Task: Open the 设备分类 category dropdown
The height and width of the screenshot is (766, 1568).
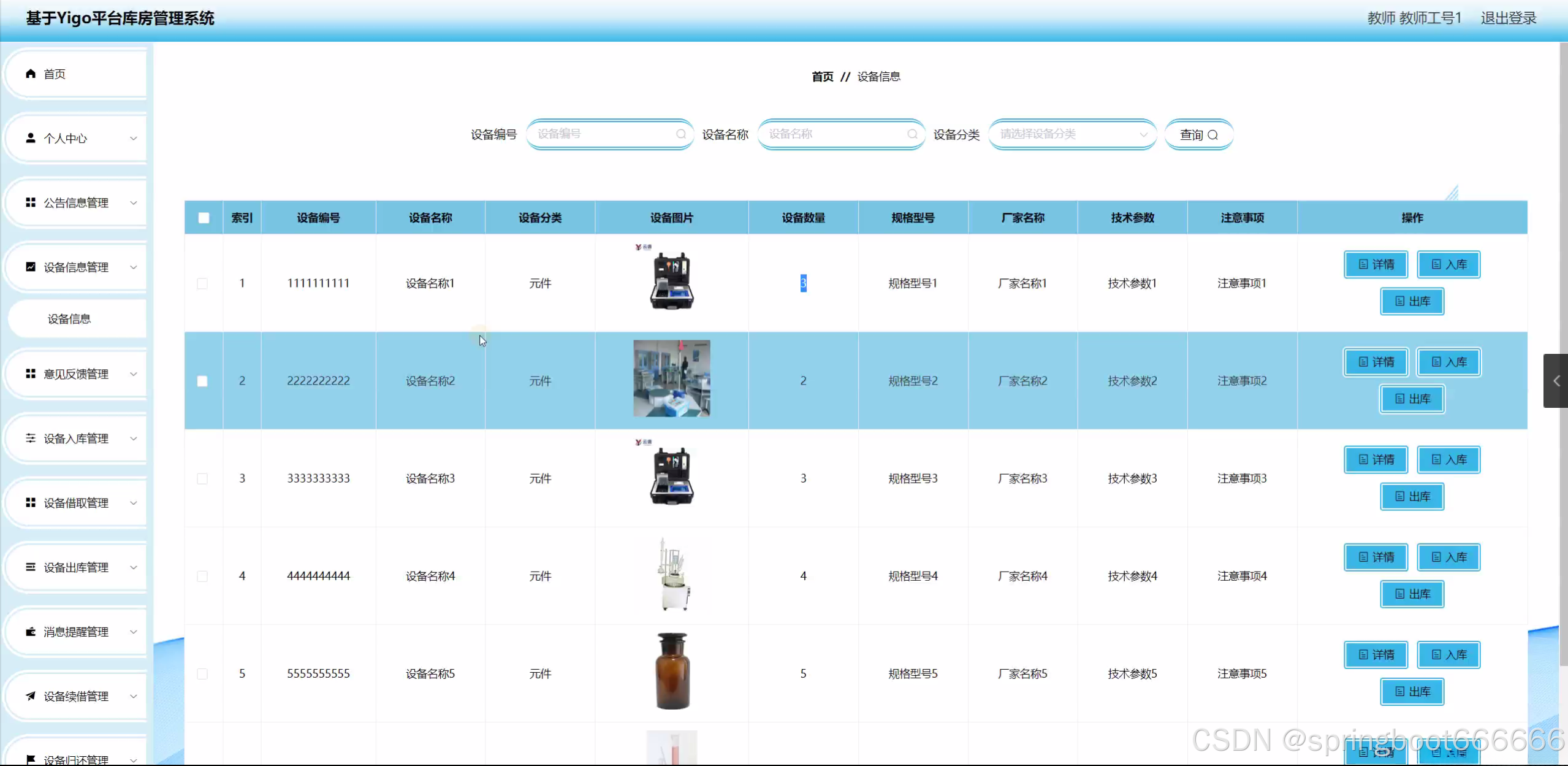Action: [x=1071, y=134]
